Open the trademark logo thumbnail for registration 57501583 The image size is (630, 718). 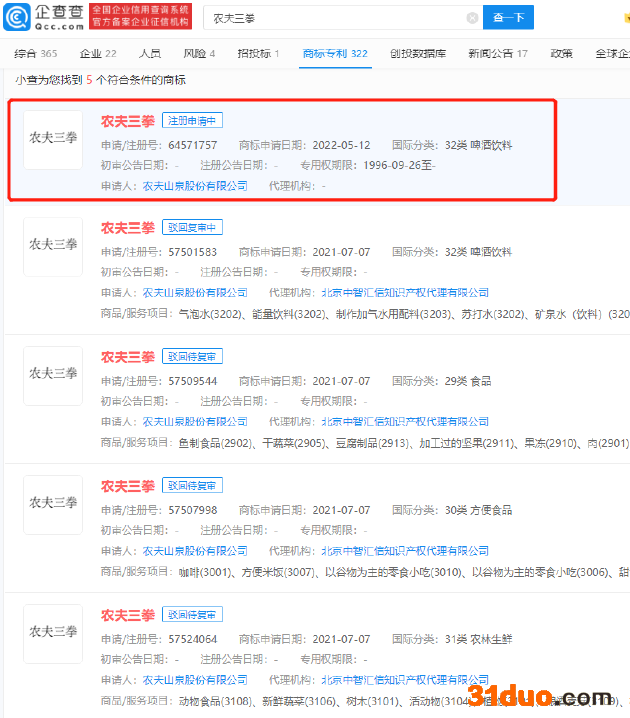(x=53, y=245)
